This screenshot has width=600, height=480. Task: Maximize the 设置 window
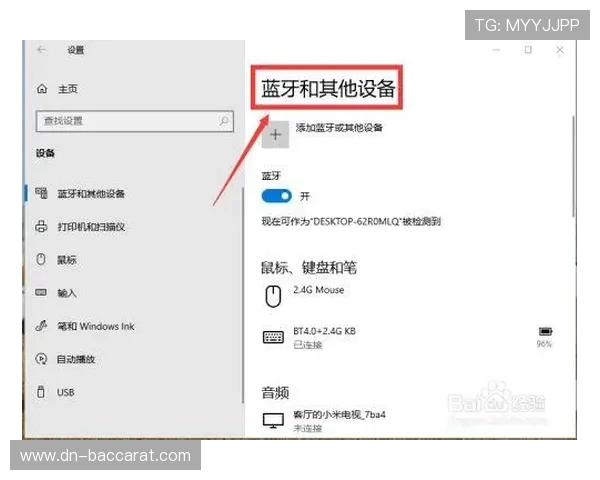pyautogui.click(x=528, y=50)
